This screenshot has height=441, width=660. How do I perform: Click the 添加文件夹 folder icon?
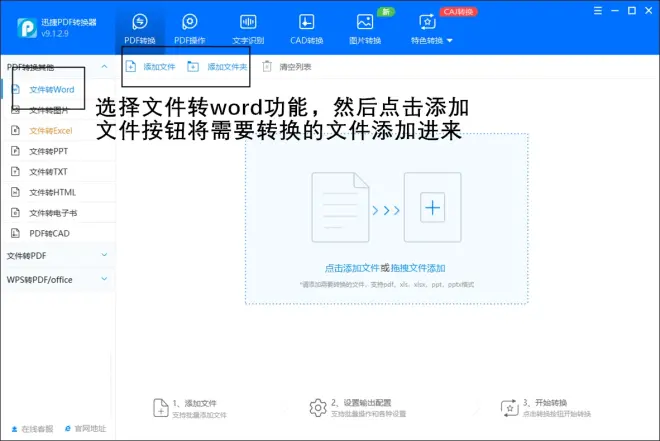[x=193, y=66]
